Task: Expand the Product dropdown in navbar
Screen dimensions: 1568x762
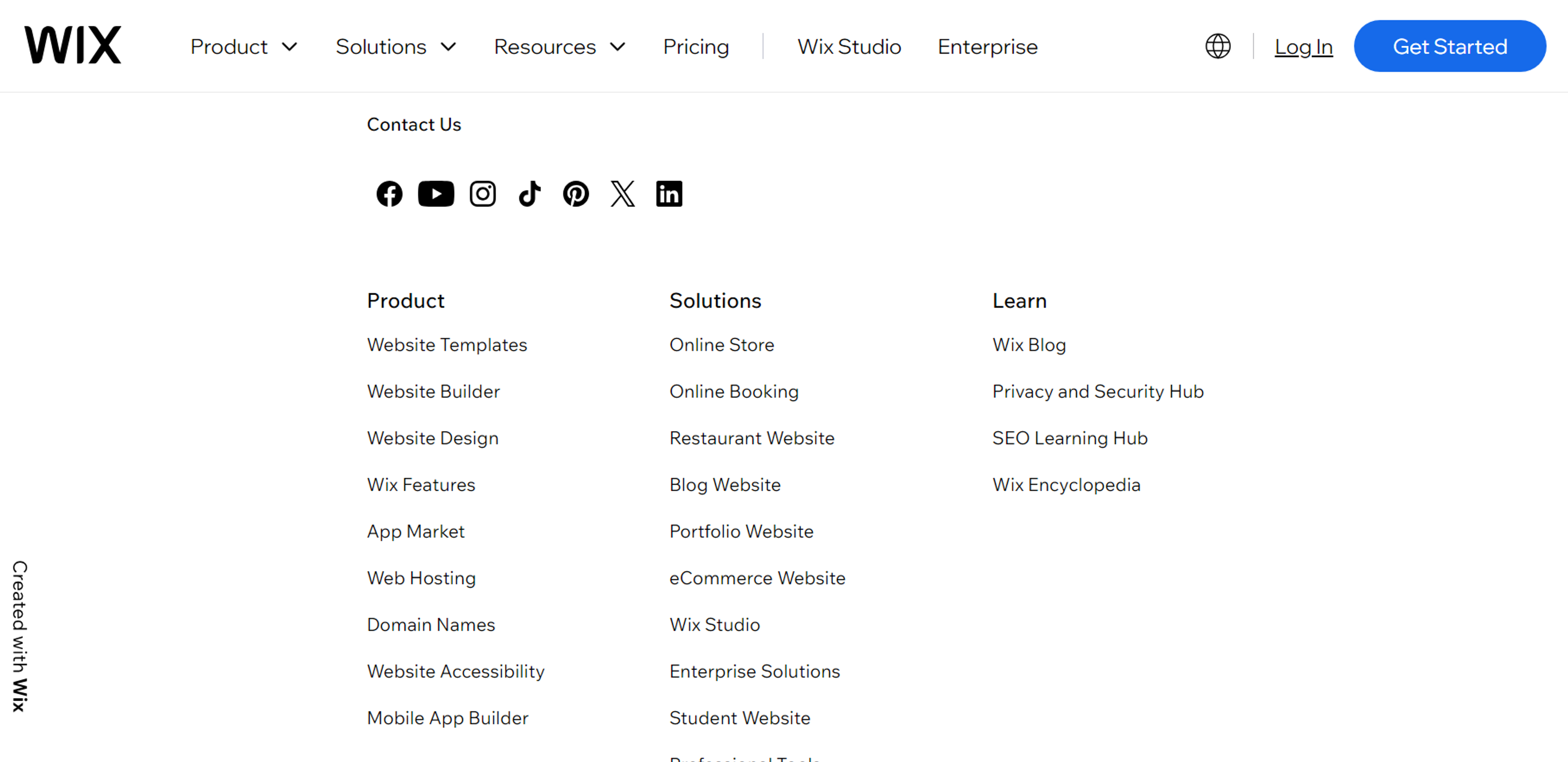Action: point(243,47)
